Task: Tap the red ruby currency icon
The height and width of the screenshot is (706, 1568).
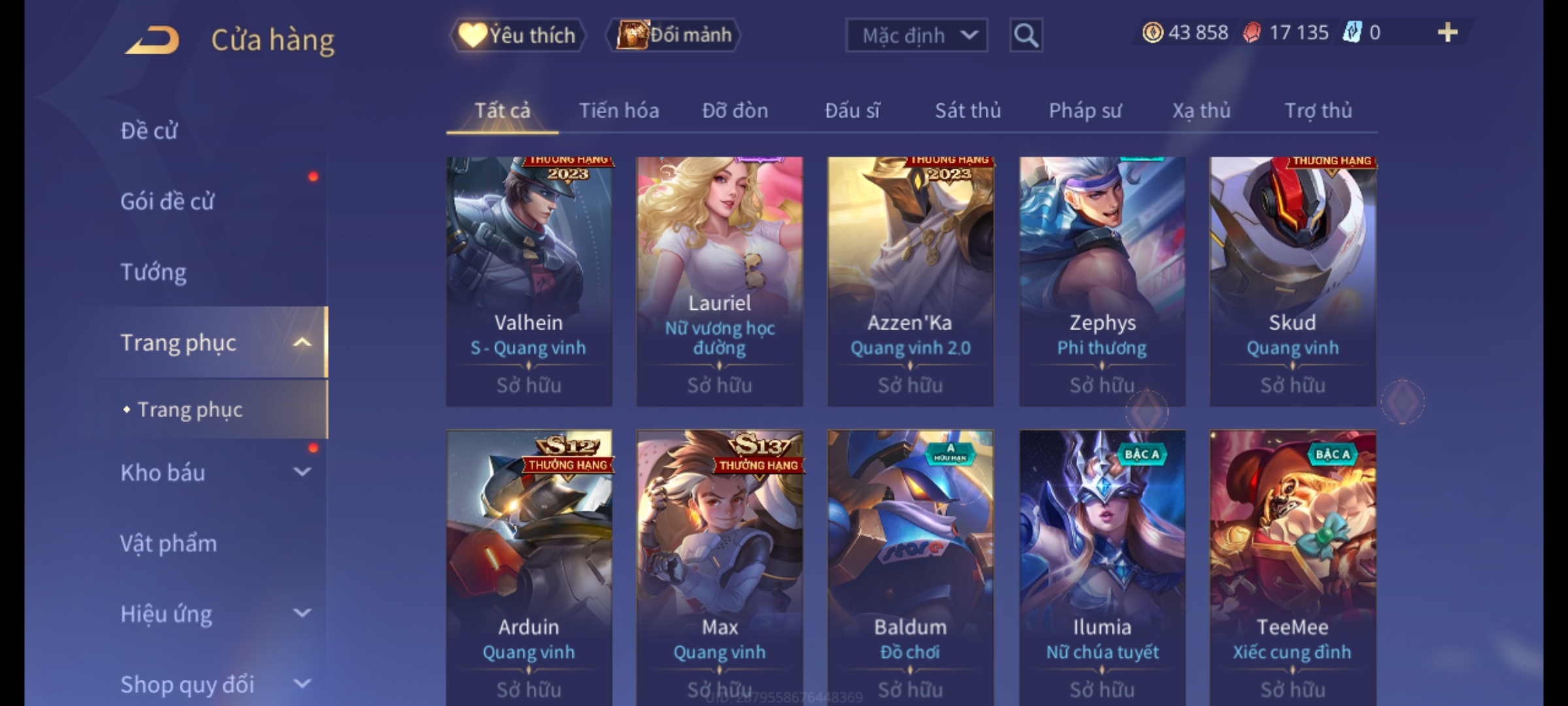Action: (1252, 33)
